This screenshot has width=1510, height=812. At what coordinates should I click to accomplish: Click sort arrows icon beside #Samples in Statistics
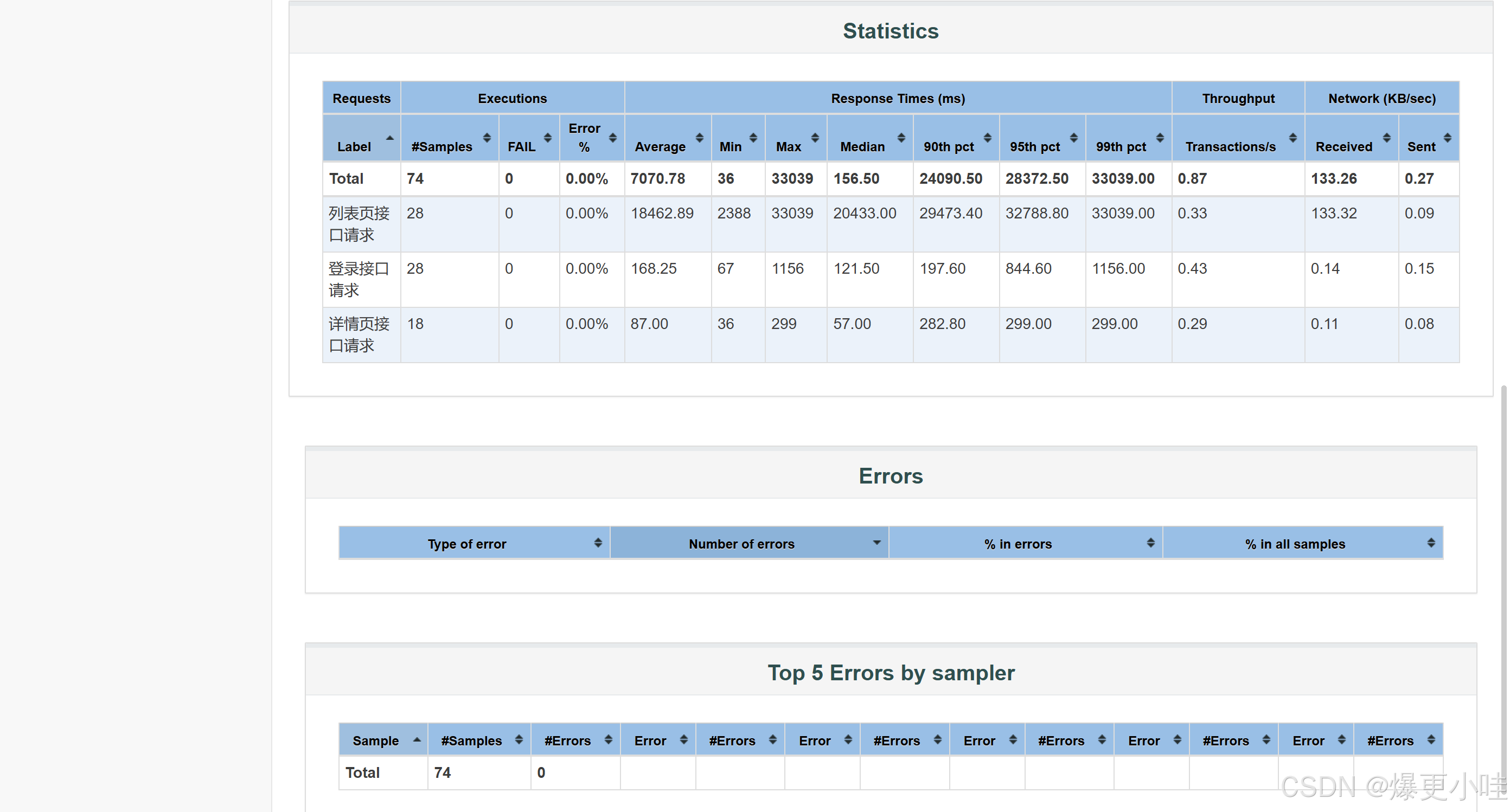(x=487, y=138)
